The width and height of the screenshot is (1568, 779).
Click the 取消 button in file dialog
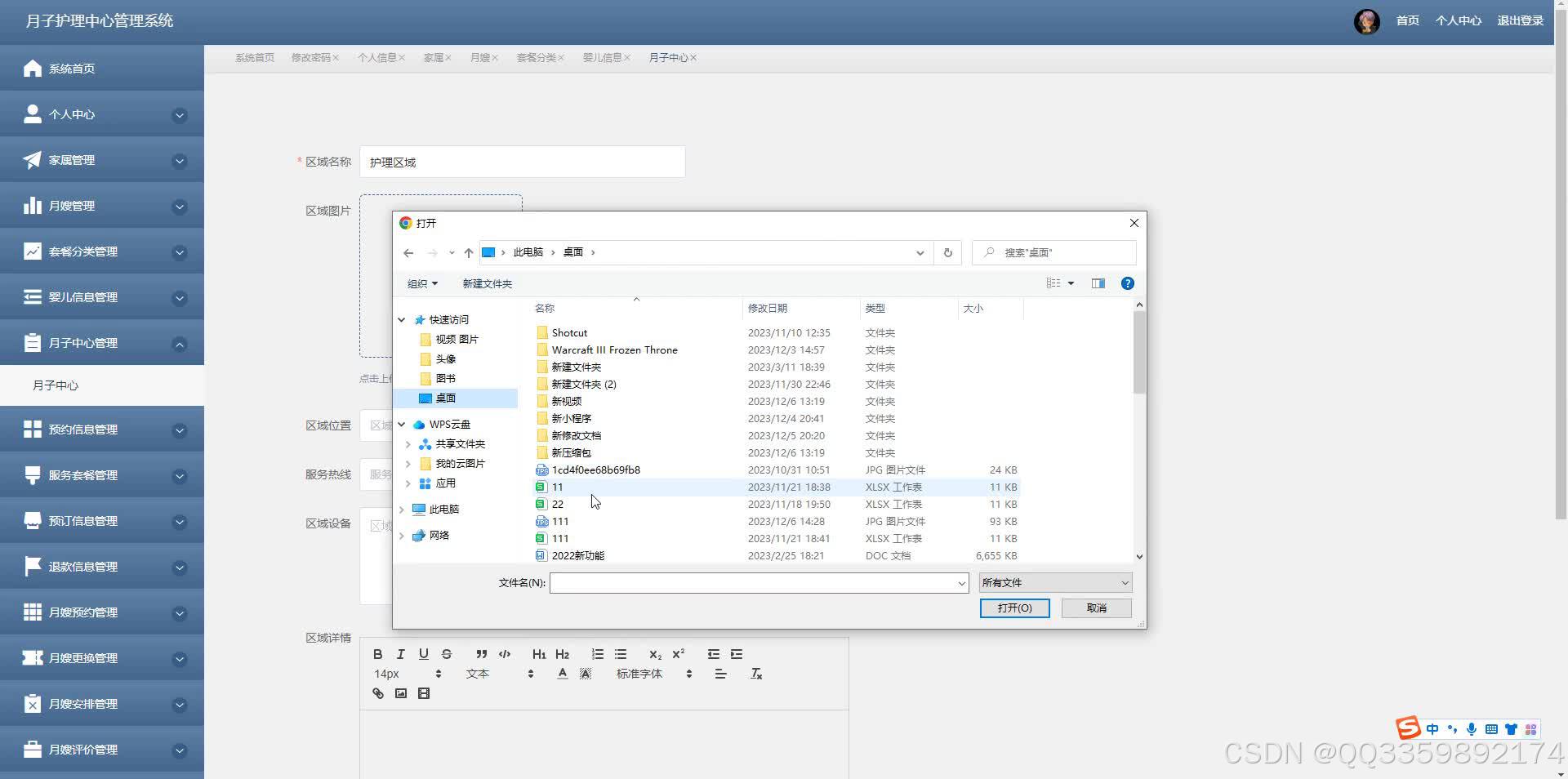1096,608
